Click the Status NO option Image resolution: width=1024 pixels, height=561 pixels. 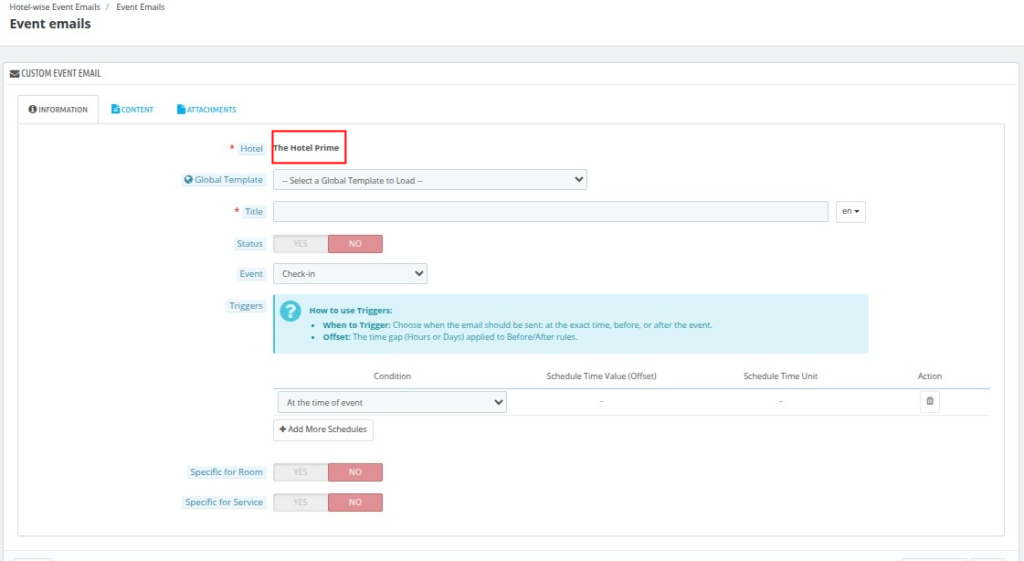(x=355, y=244)
